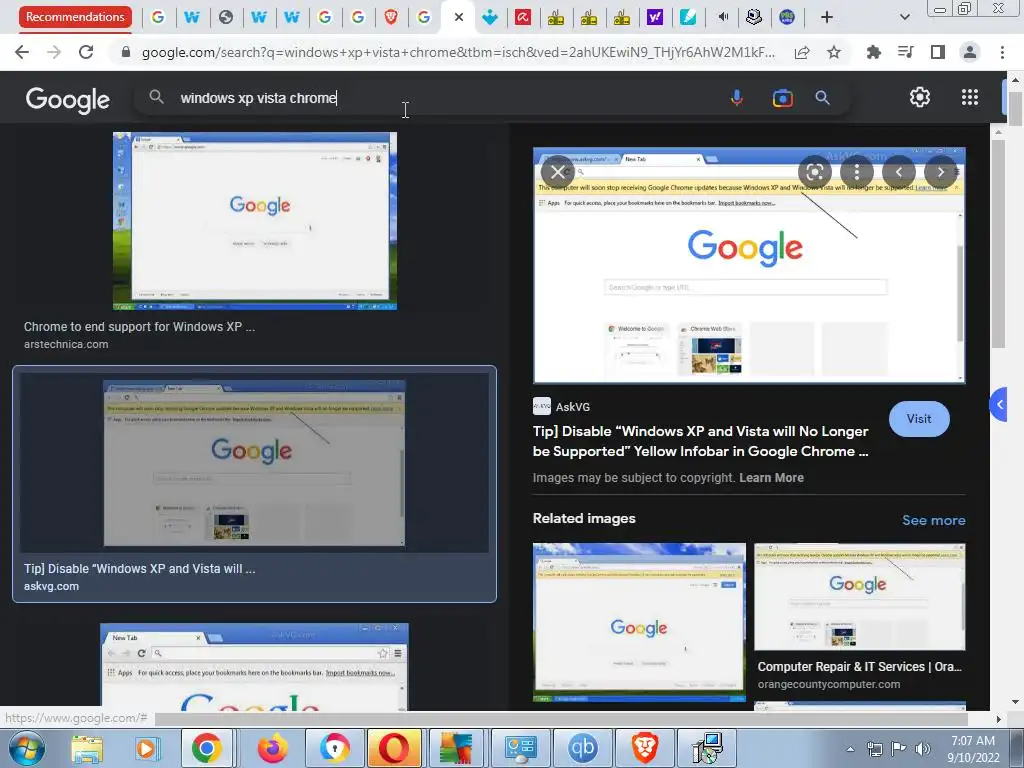Open Windows Explorer from the taskbar

click(87, 748)
